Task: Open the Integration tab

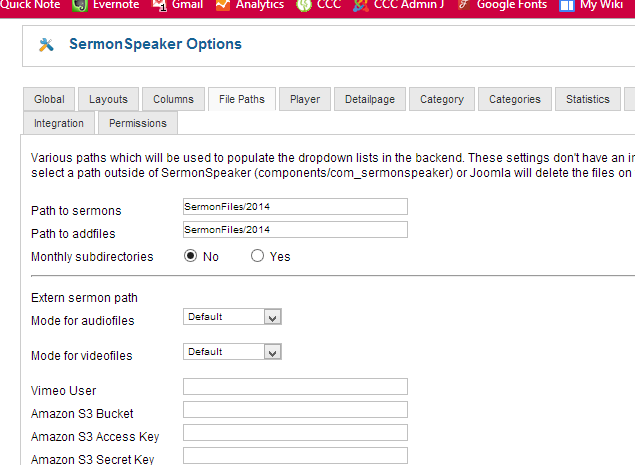Action: coord(59,123)
